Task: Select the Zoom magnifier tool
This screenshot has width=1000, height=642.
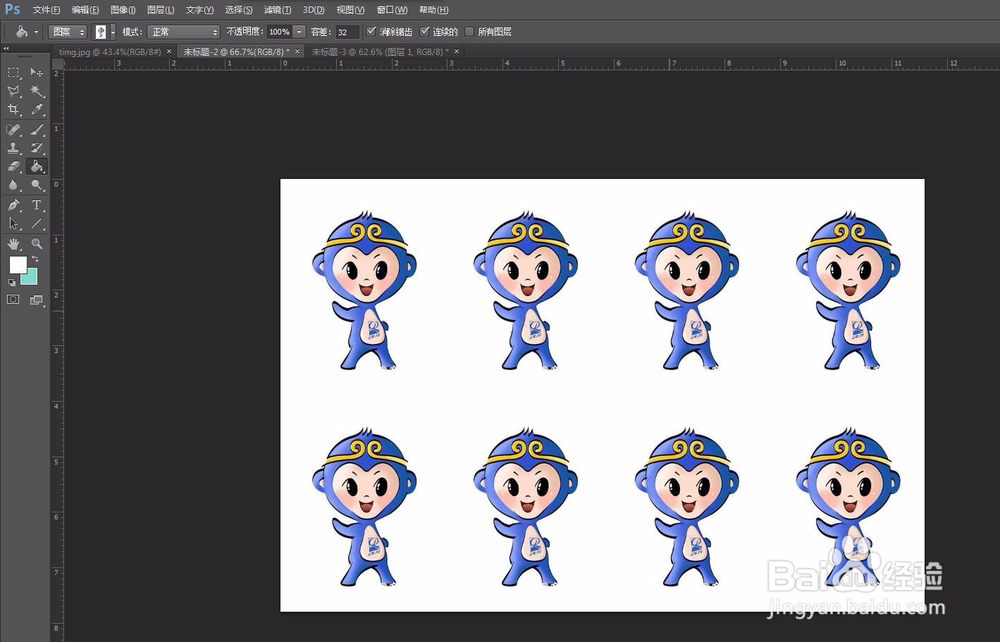Action: (37, 244)
